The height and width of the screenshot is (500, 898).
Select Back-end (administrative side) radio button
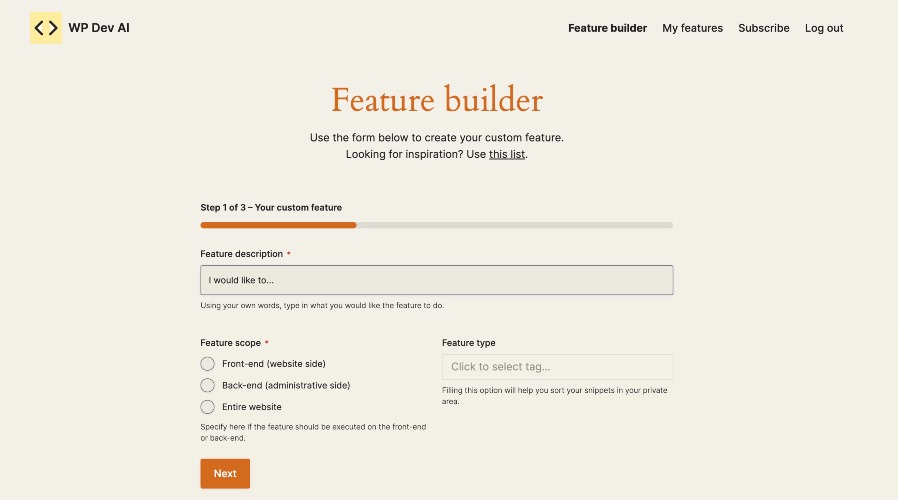[207, 385]
